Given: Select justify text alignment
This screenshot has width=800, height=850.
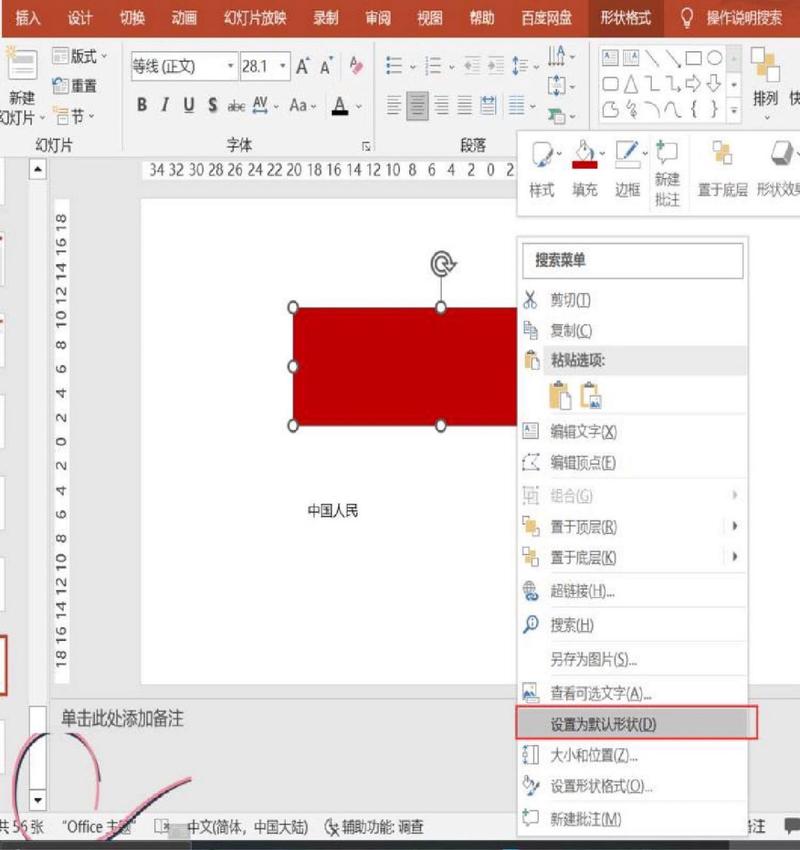Looking at the screenshot, I should coord(464,105).
